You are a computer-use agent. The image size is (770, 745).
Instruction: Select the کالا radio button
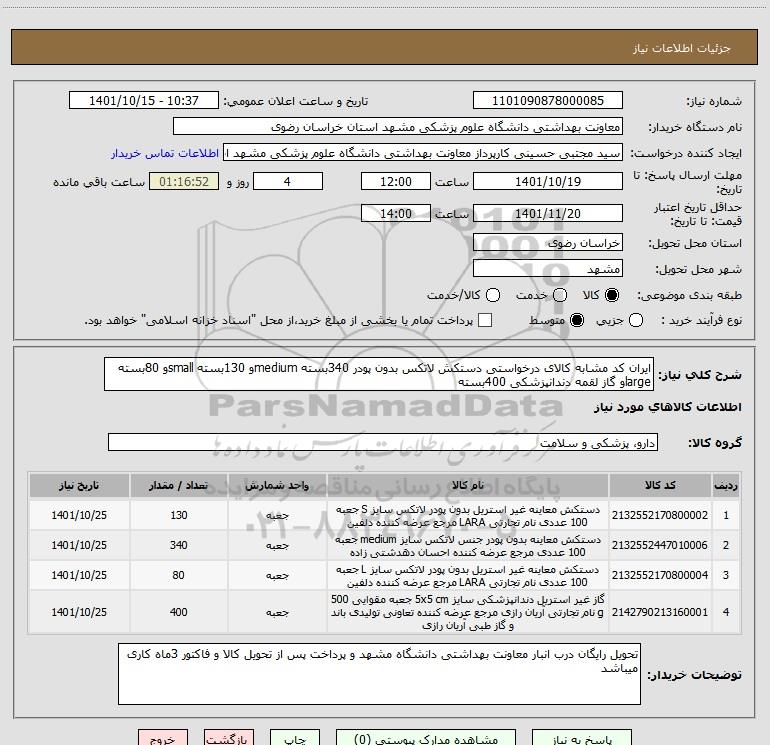(612, 295)
